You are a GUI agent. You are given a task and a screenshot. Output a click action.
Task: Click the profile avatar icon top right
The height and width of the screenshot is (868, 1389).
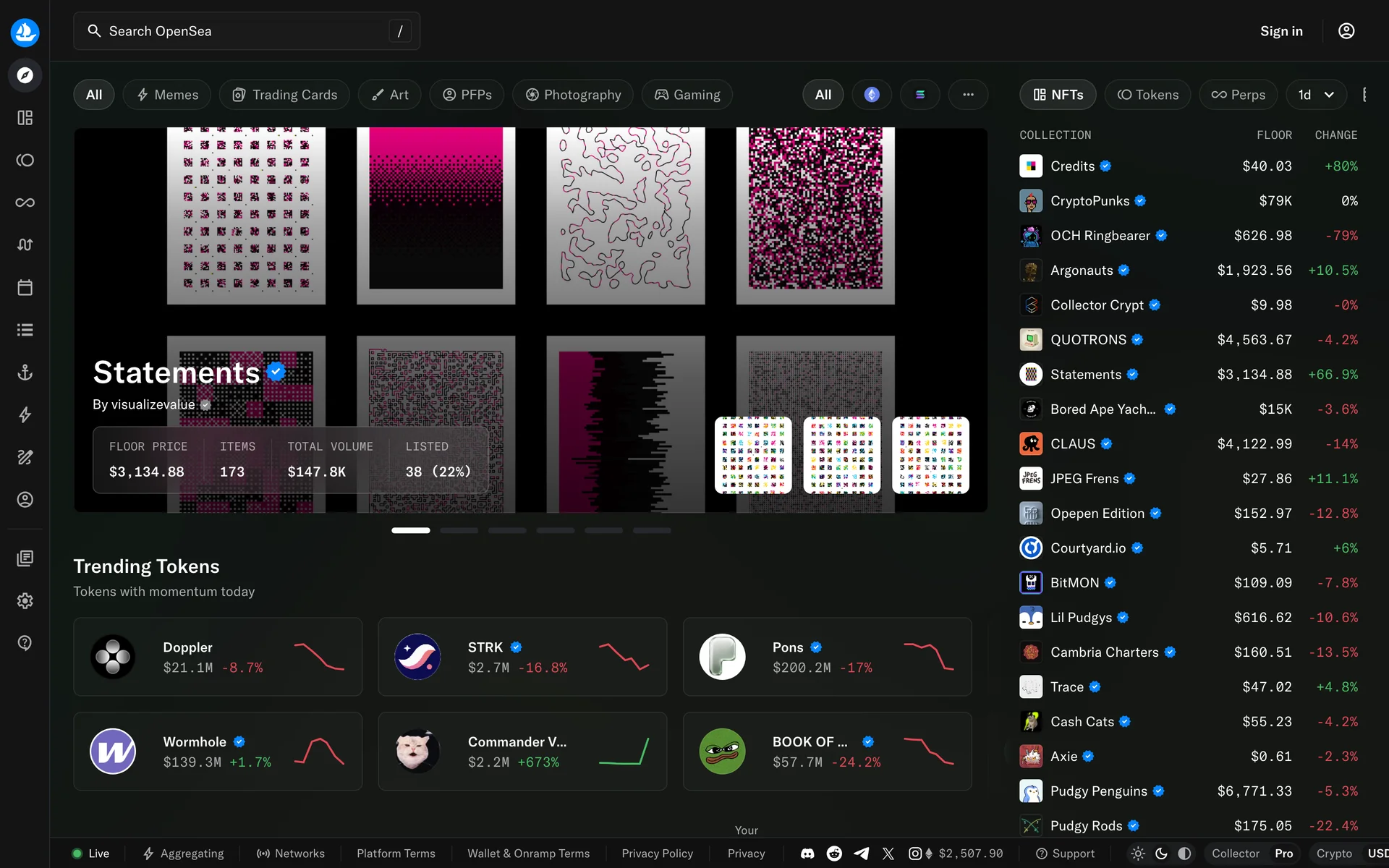click(x=1346, y=31)
